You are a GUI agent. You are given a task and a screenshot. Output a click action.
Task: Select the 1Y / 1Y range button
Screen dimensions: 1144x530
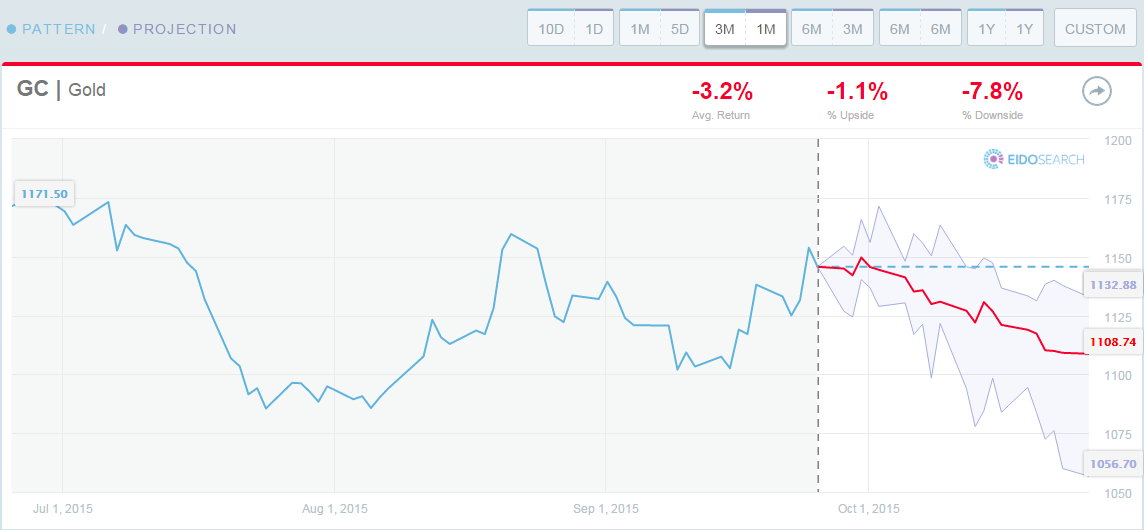pos(1005,29)
